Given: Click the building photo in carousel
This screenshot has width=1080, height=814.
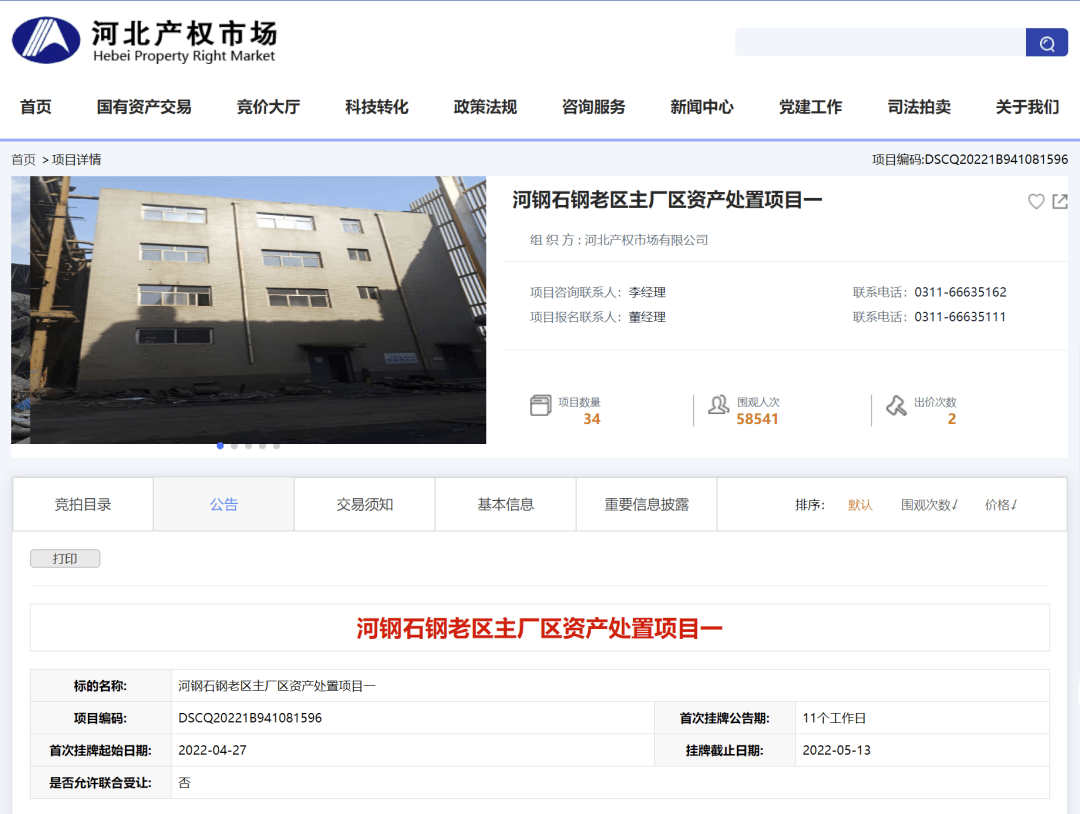Looking at the screenshot, I should 249,310.
